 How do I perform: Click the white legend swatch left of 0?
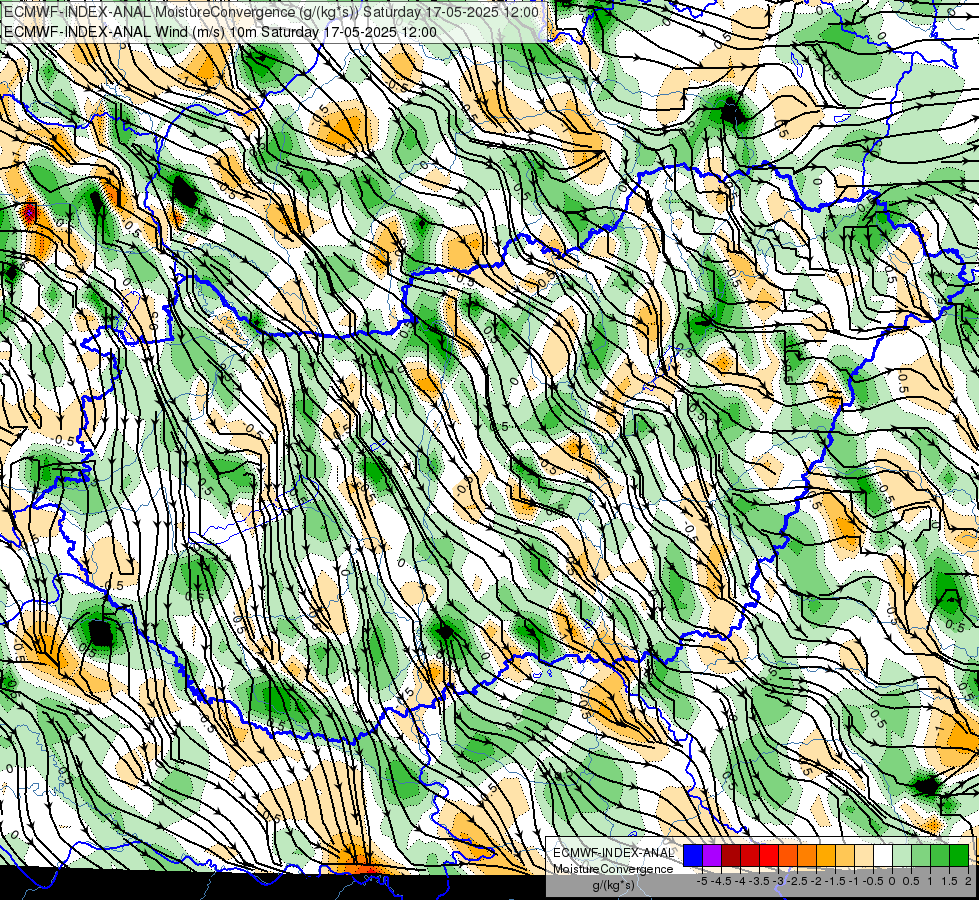[883, 855]
